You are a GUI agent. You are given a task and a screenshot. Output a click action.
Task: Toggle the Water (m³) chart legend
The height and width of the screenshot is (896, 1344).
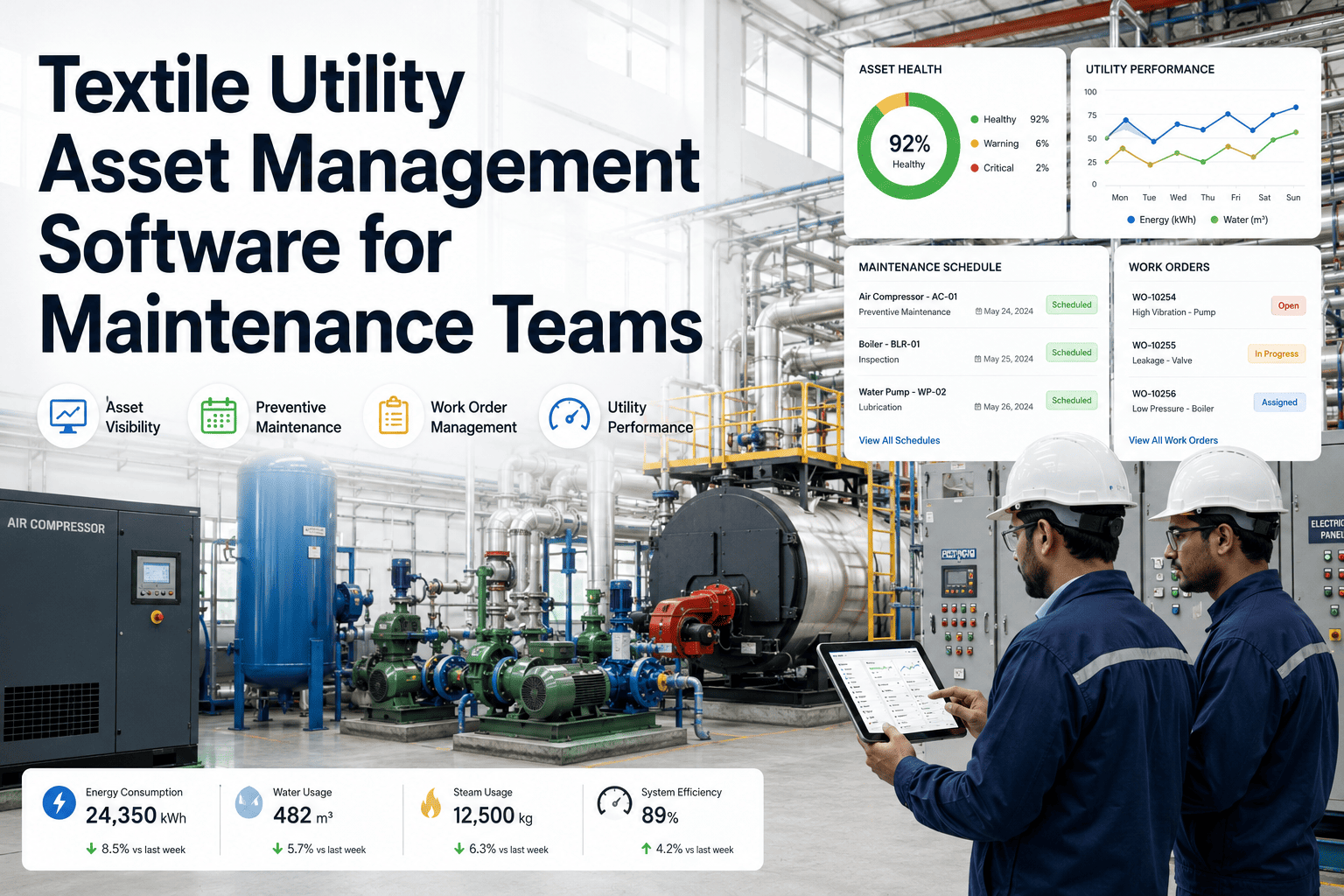(1239, 220)
